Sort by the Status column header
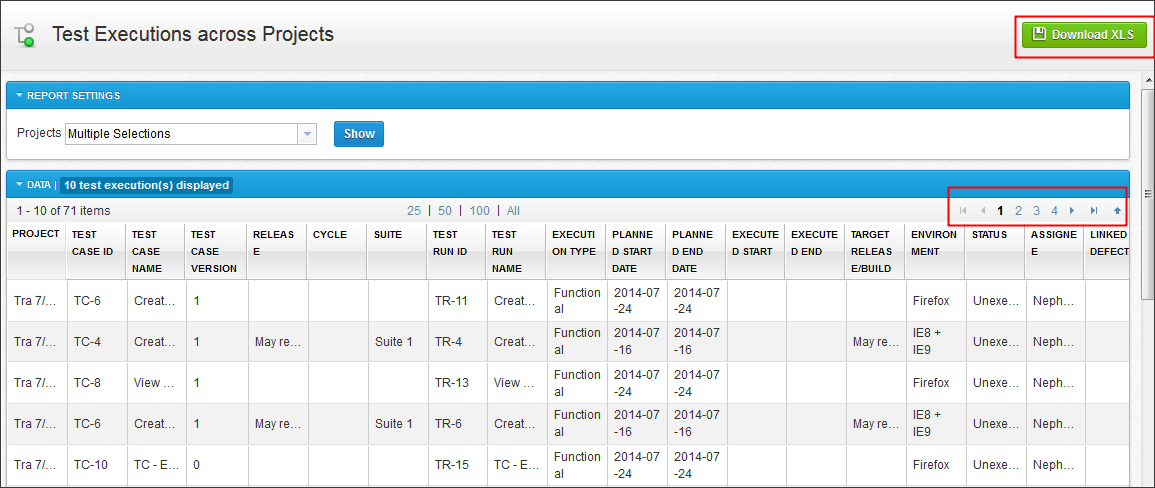This screenshot has height=488, width=1155. tap(989, 235)
